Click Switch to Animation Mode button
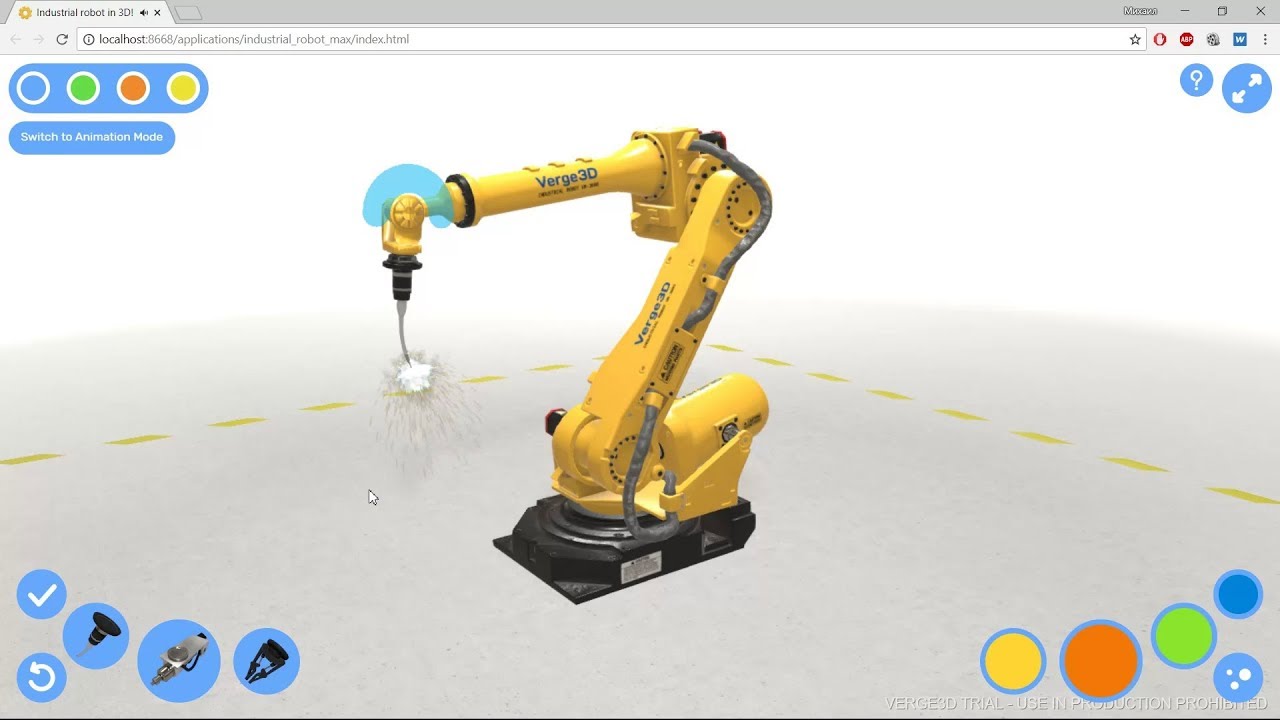The width and height of the screenshot is (1280, 720). click(x=92, y=137)
